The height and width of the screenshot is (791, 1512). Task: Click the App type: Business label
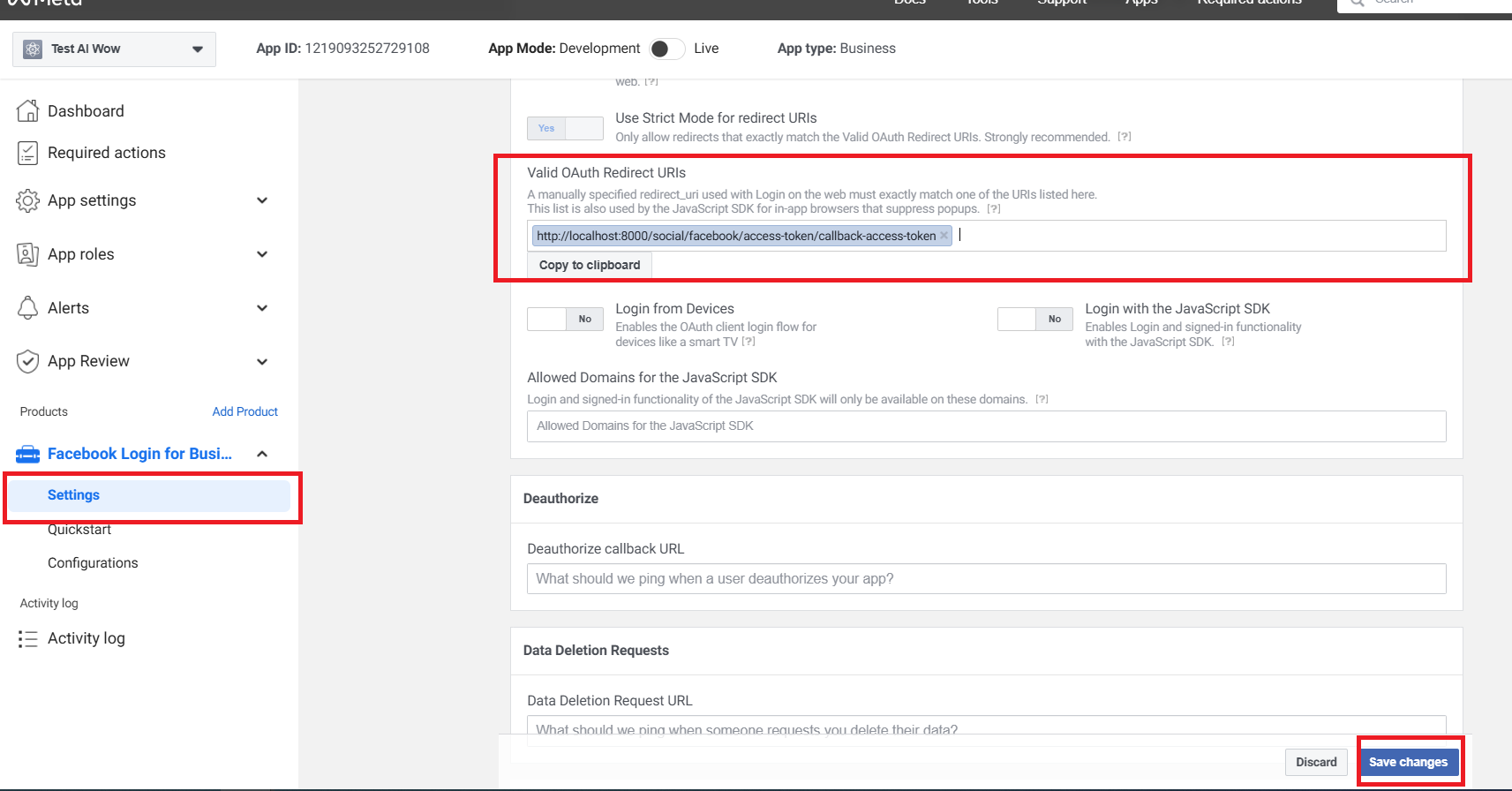836,49
